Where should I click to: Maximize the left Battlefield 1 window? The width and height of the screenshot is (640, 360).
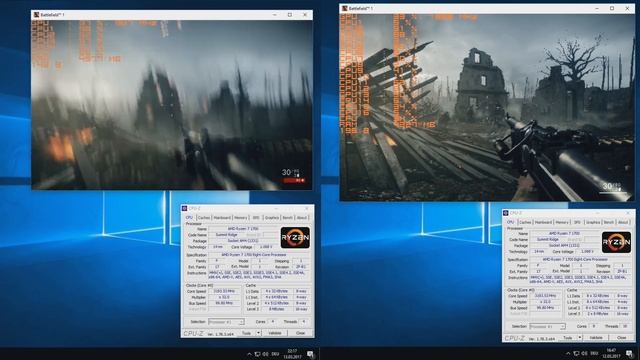(x=290, y=15)
